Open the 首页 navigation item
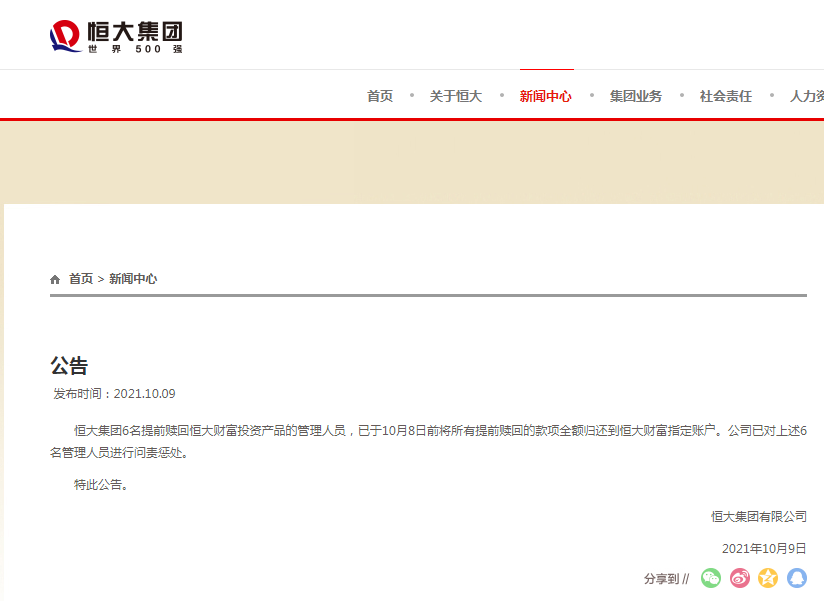The width and height of the screenshot is (824, 601). pyautogui.click(x=380, y=96)
